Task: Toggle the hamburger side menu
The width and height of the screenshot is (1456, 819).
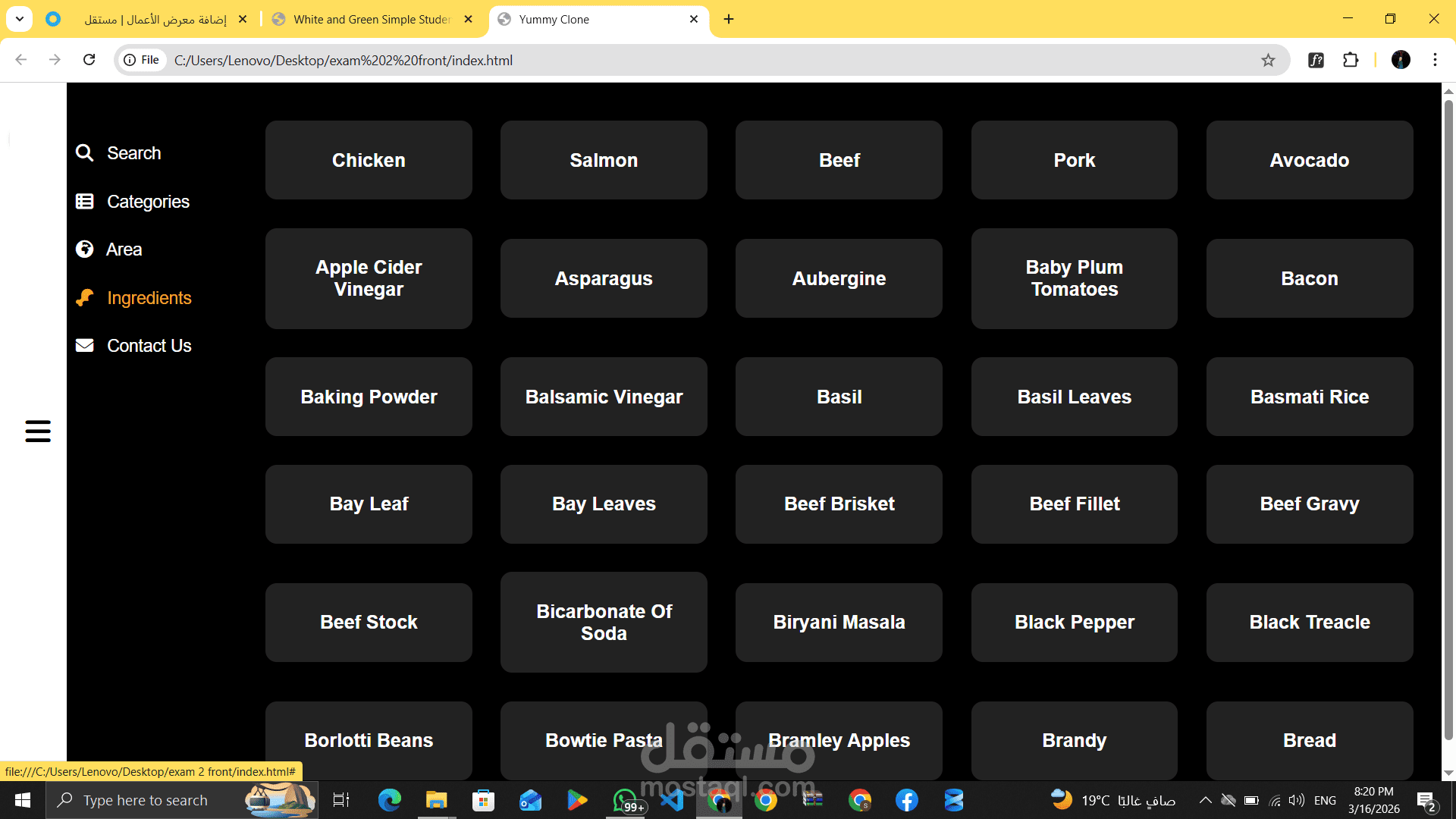Action: tap(38, 431)
